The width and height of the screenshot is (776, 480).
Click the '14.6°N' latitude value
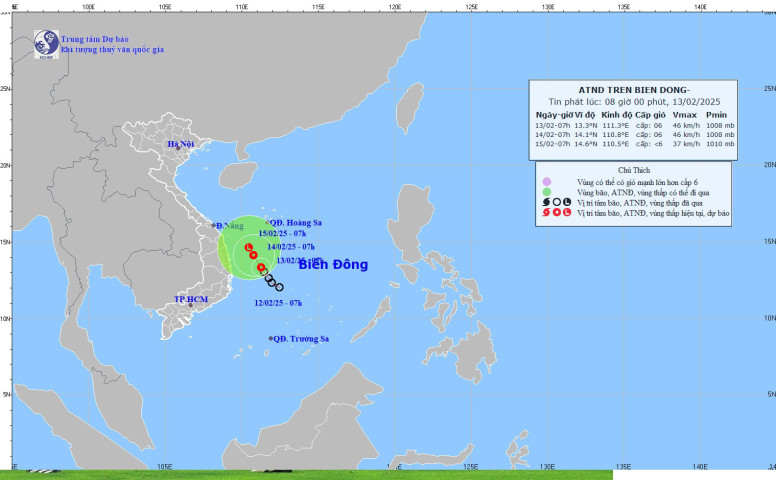coord(585,144)
